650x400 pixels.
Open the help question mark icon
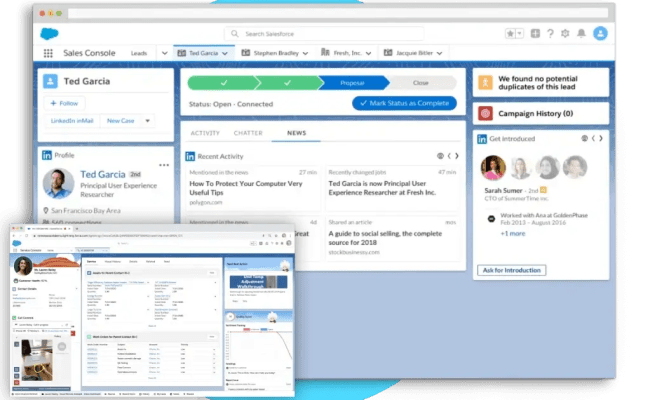(550, 34)
